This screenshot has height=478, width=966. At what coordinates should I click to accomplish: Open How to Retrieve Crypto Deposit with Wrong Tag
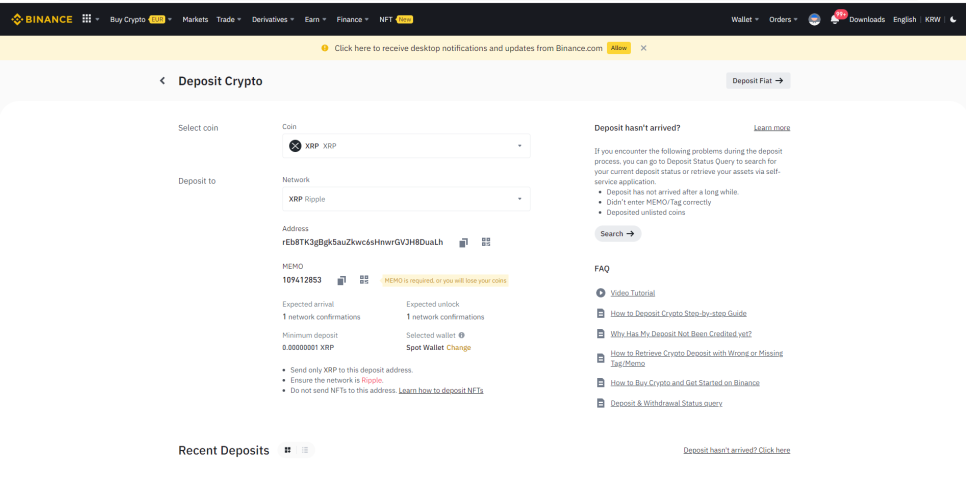(x=697, y=358)
